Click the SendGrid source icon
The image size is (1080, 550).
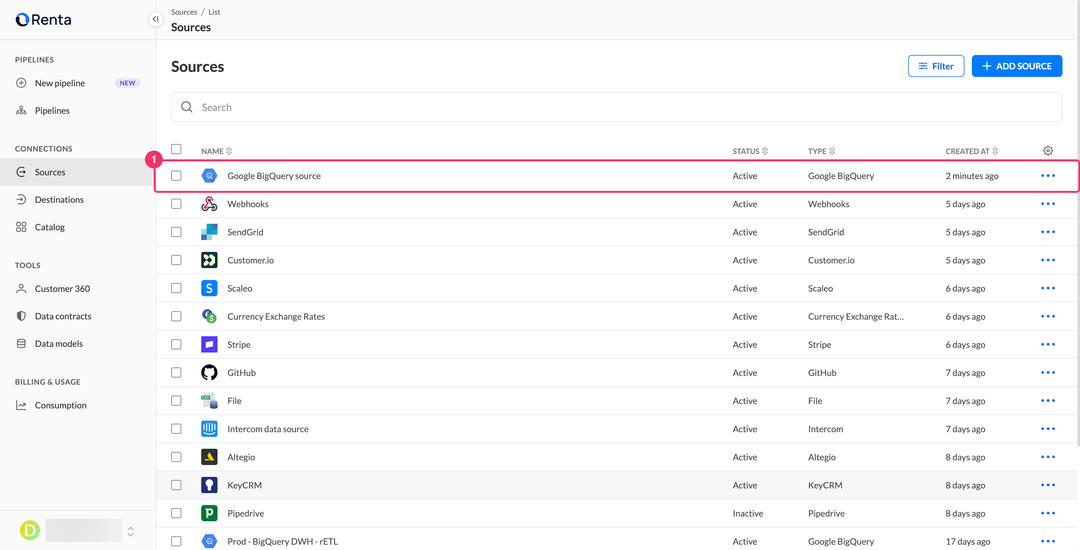click(209, 232)
